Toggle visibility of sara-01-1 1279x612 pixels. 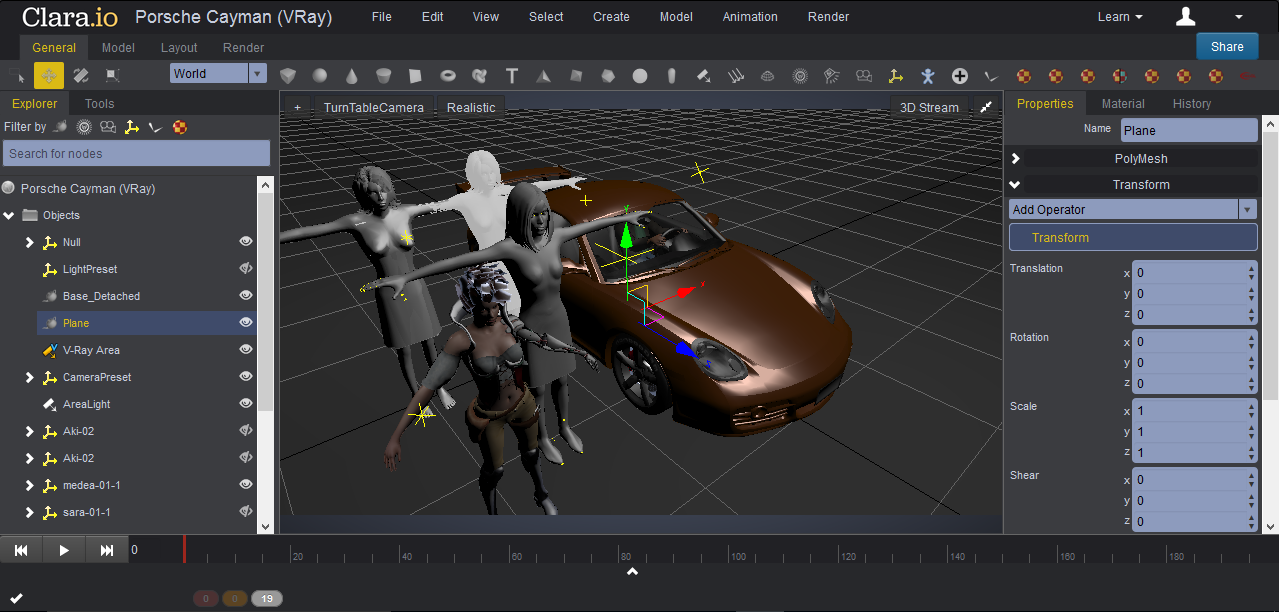245,512
